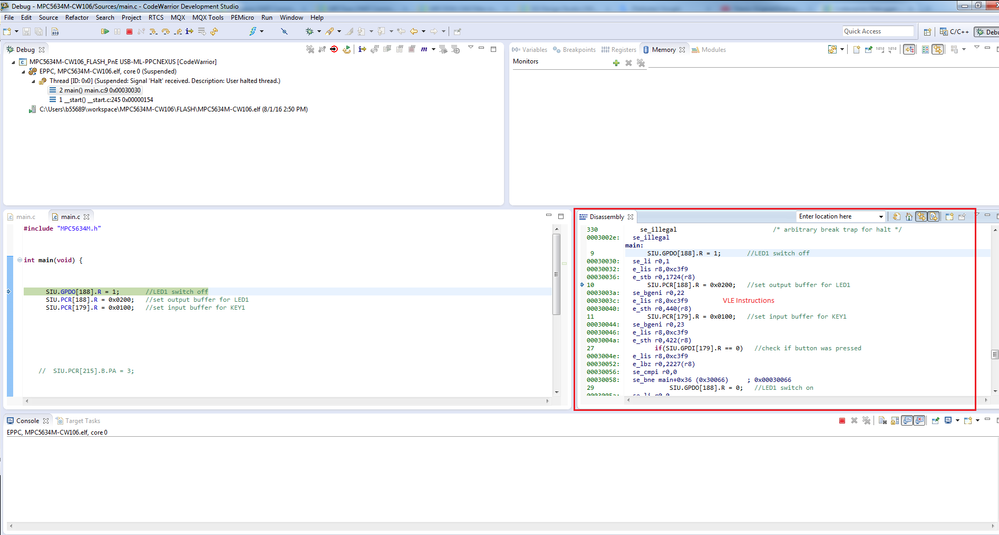Click in the Quick Access search field
Screen dimensions: 999x535
pos(879,31)
